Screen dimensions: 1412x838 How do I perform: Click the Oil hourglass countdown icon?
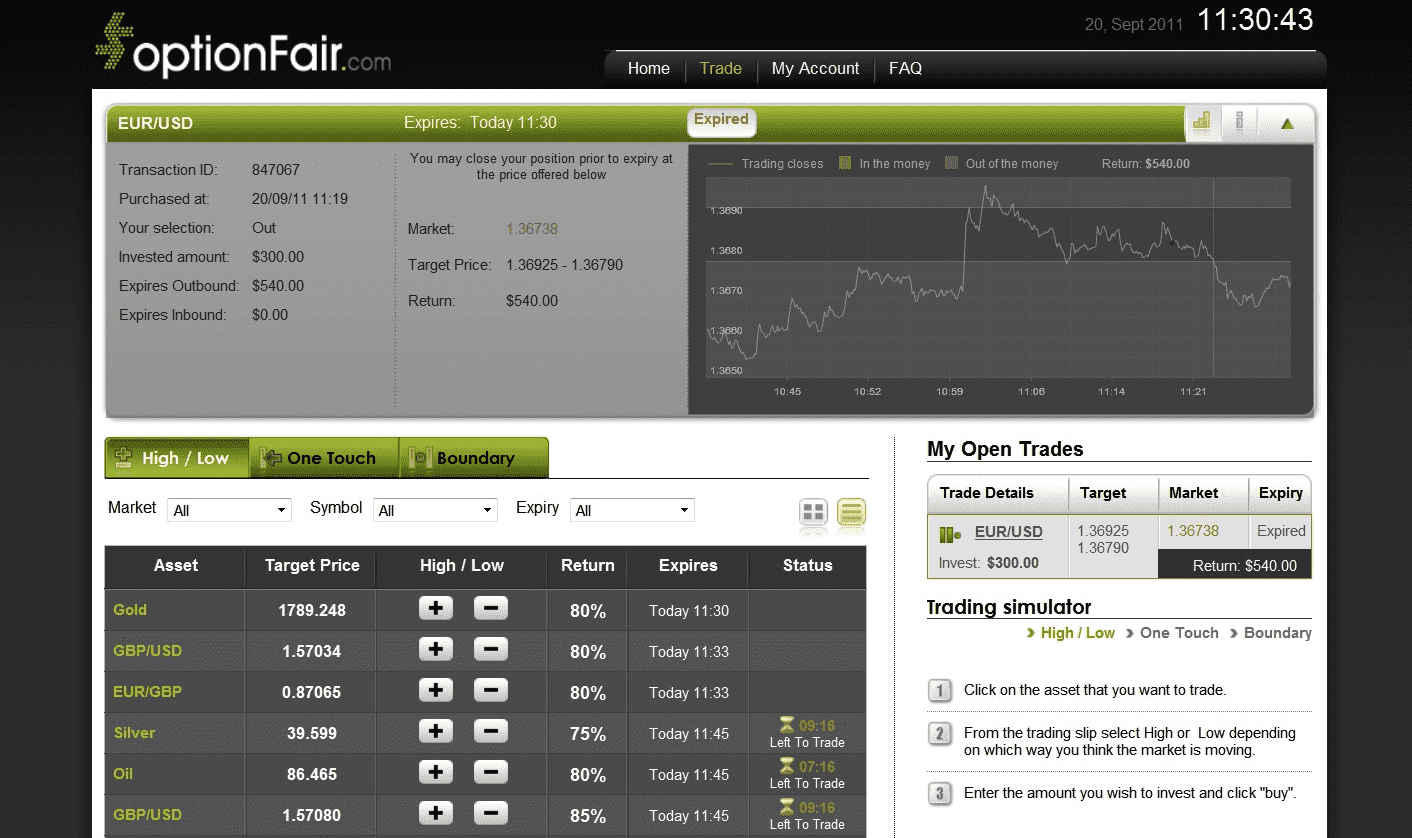(787, 766)
